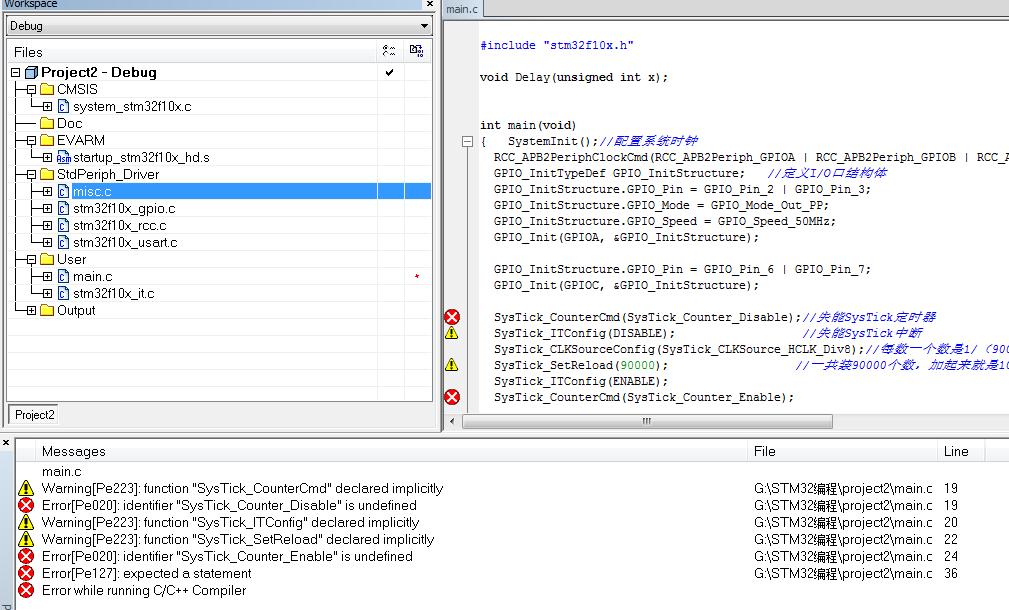Image resolution: width=1009 pixels, height=610 pixels.
Task: Collapse the CMSIS folder
Action: click(x=32, y=89)
